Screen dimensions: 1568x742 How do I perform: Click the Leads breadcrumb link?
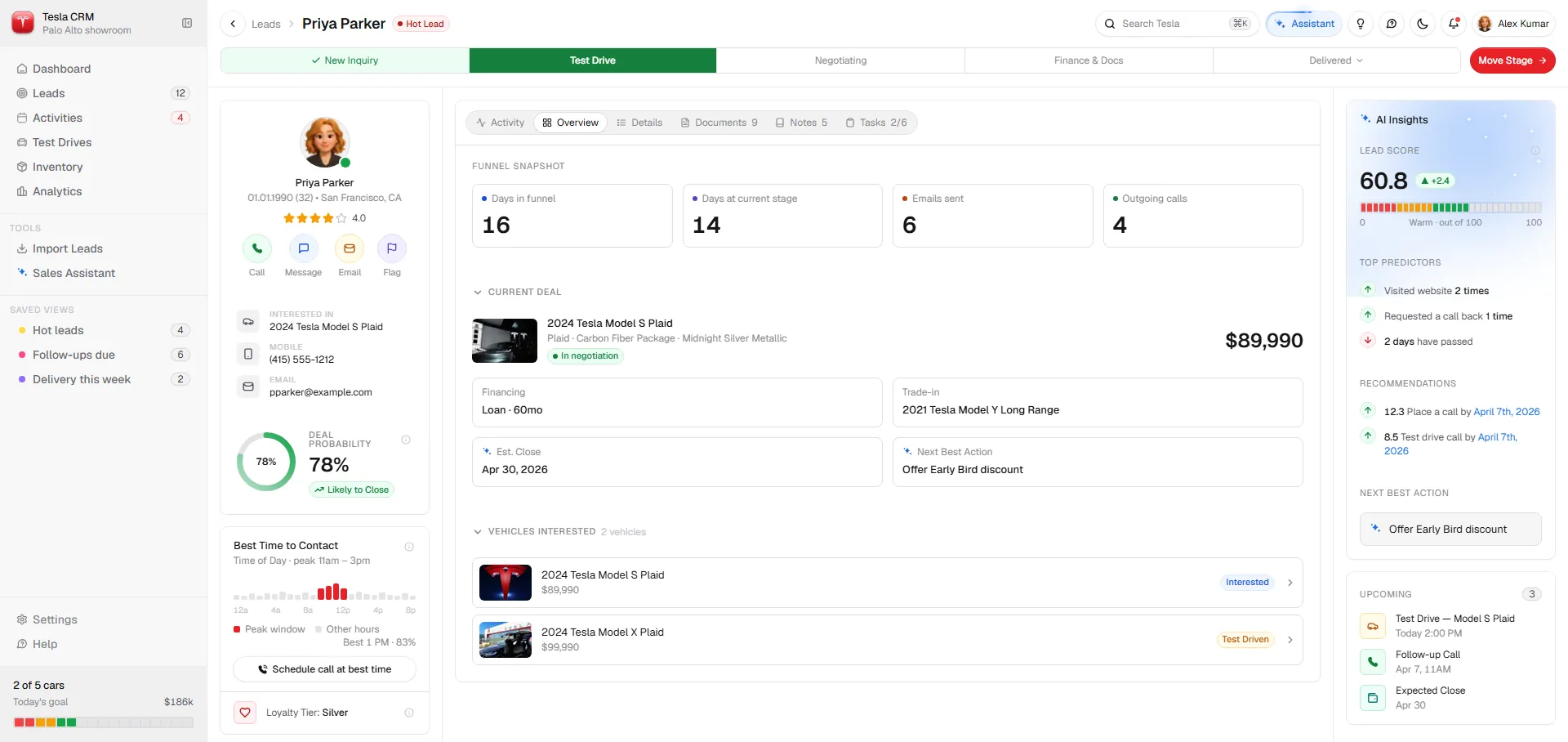point(265,25)
